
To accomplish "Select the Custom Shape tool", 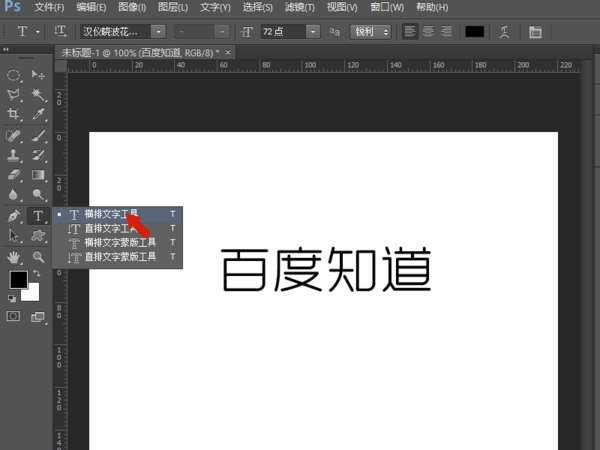I will click(38, 236).
